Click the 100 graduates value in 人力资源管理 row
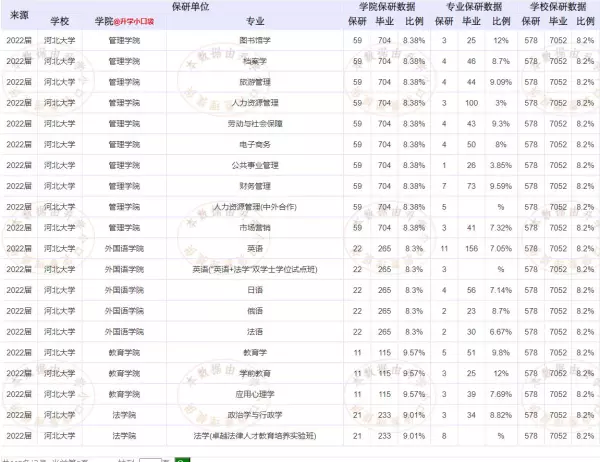This screenshot has width=600, height=462. [471, 103]
